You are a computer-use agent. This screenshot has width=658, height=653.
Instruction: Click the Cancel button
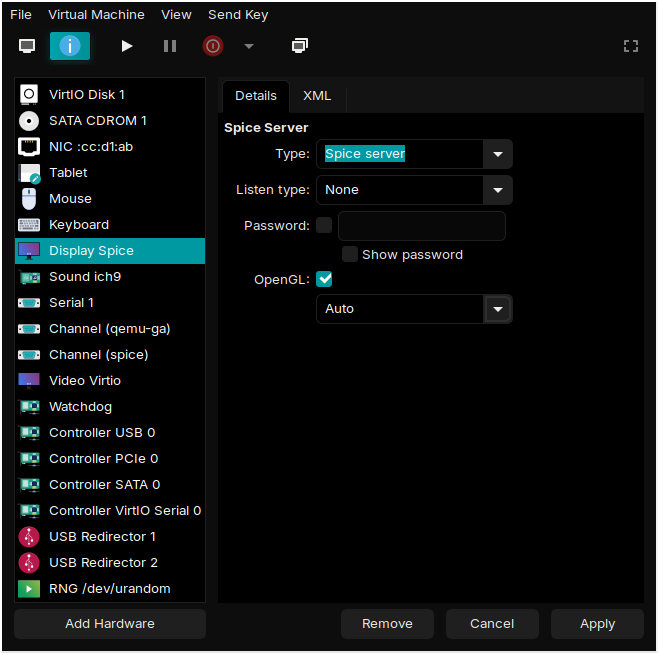pyautogui.click(x=492, y=624)
